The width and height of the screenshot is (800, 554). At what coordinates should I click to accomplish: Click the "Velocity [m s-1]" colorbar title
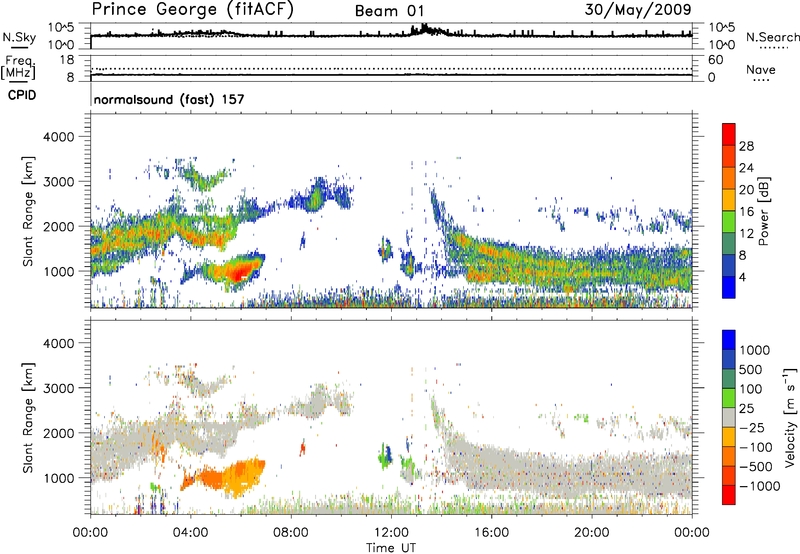790,417
